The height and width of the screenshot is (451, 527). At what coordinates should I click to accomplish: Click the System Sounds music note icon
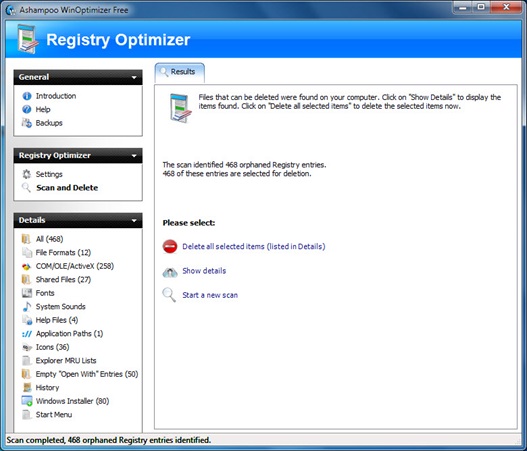tap(27, 306)
